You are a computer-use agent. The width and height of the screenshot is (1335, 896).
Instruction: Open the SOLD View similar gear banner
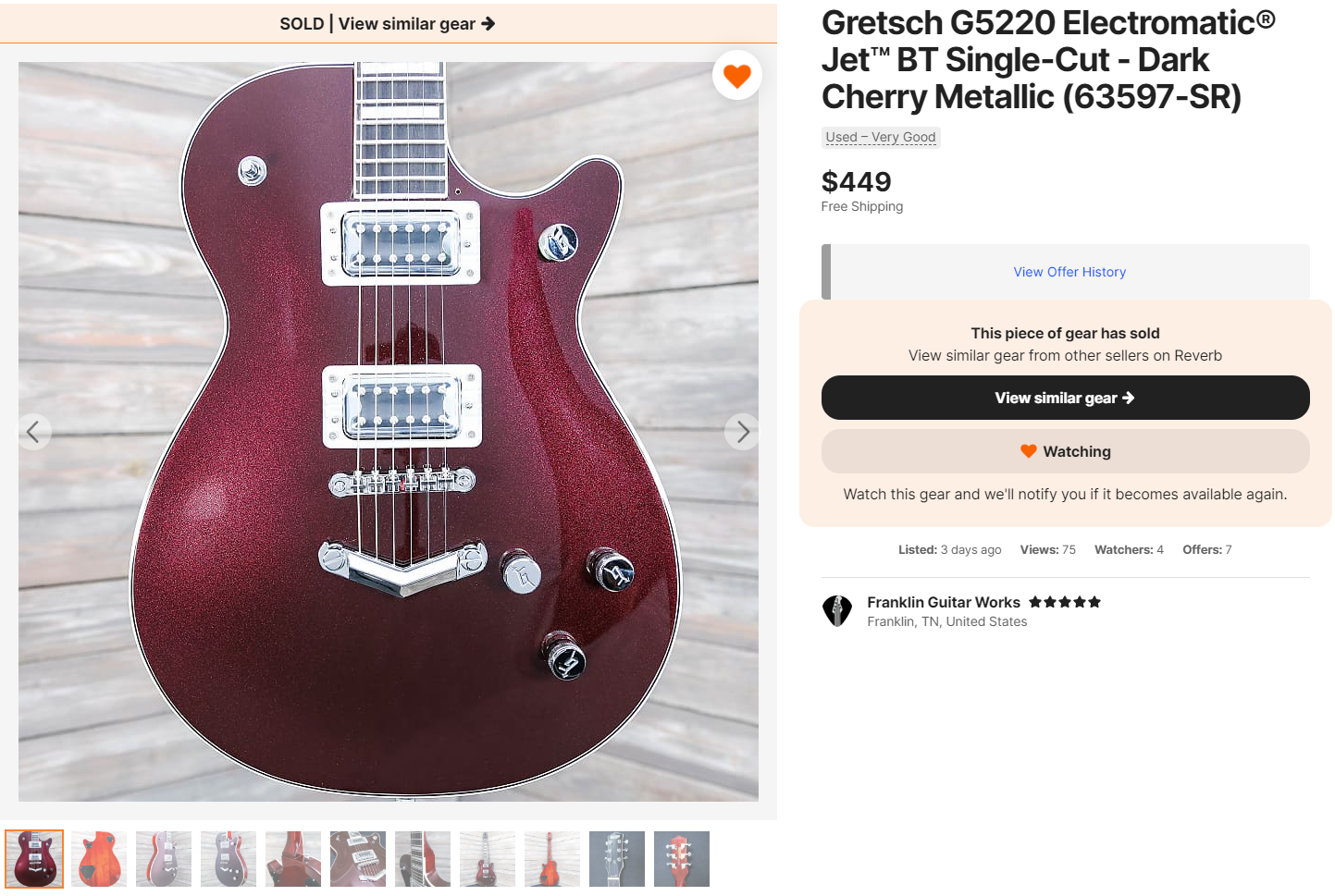click(388, 23)
